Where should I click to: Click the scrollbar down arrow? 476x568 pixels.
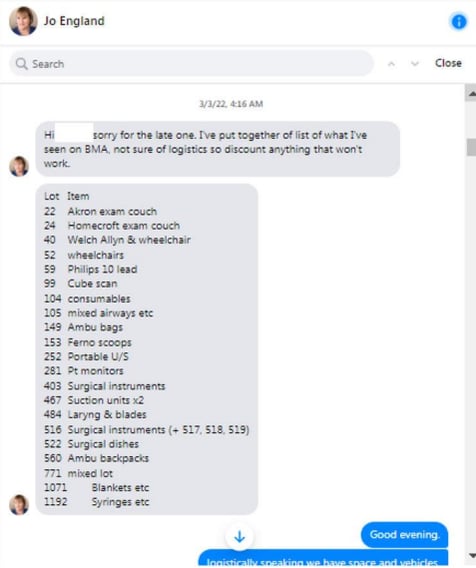[471, 555]
